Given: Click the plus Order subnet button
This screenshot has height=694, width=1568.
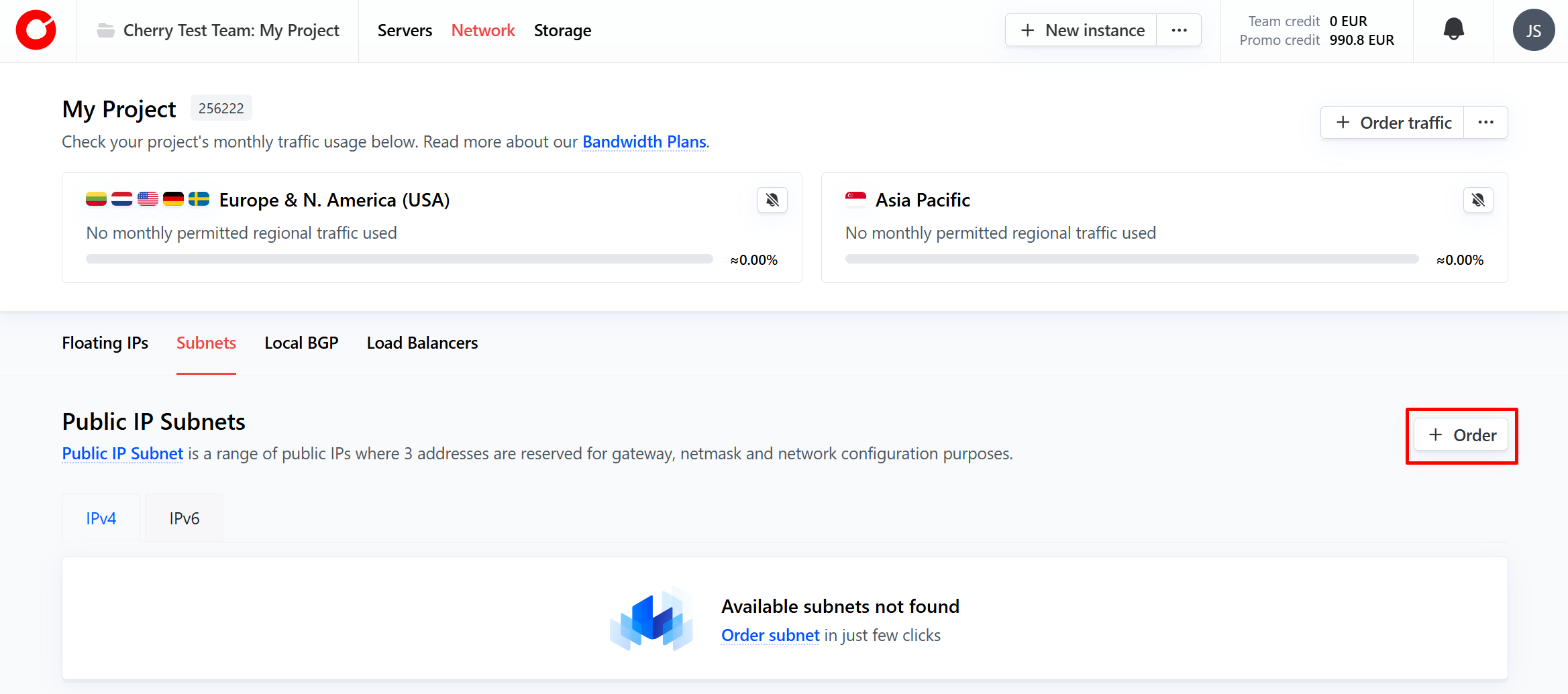Looking at the screenshot, I should pos(1461,435).
